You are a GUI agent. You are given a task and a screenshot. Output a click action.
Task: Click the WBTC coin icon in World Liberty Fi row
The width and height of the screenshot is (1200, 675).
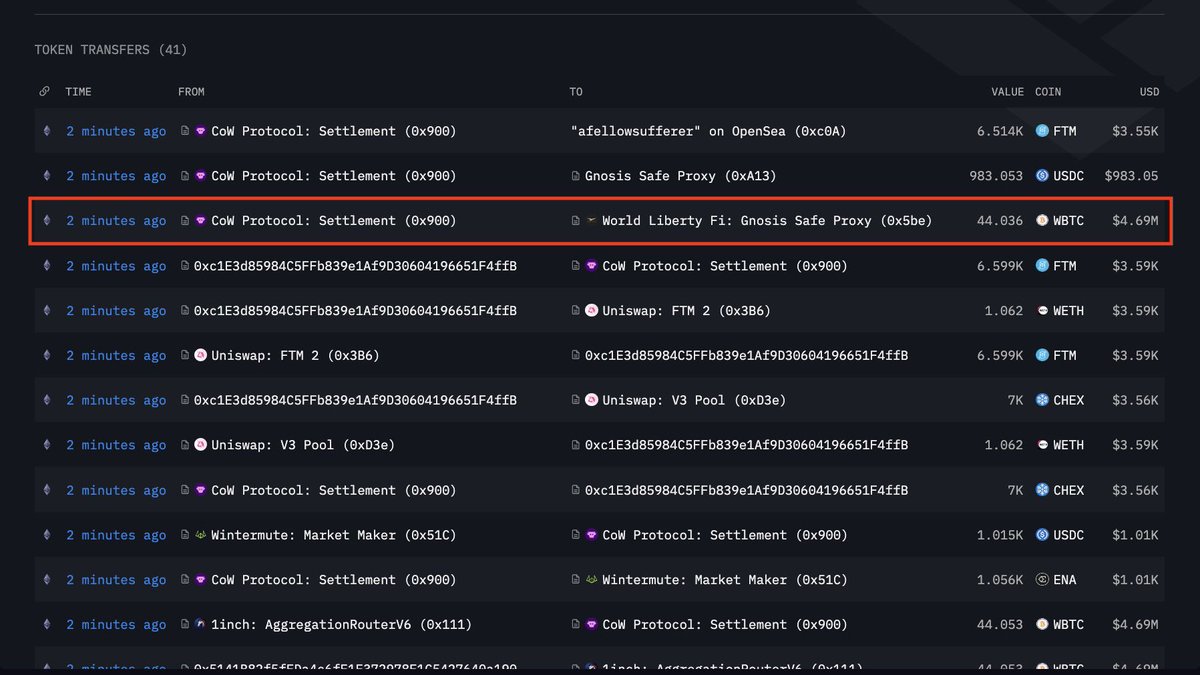click(1042, 221)
